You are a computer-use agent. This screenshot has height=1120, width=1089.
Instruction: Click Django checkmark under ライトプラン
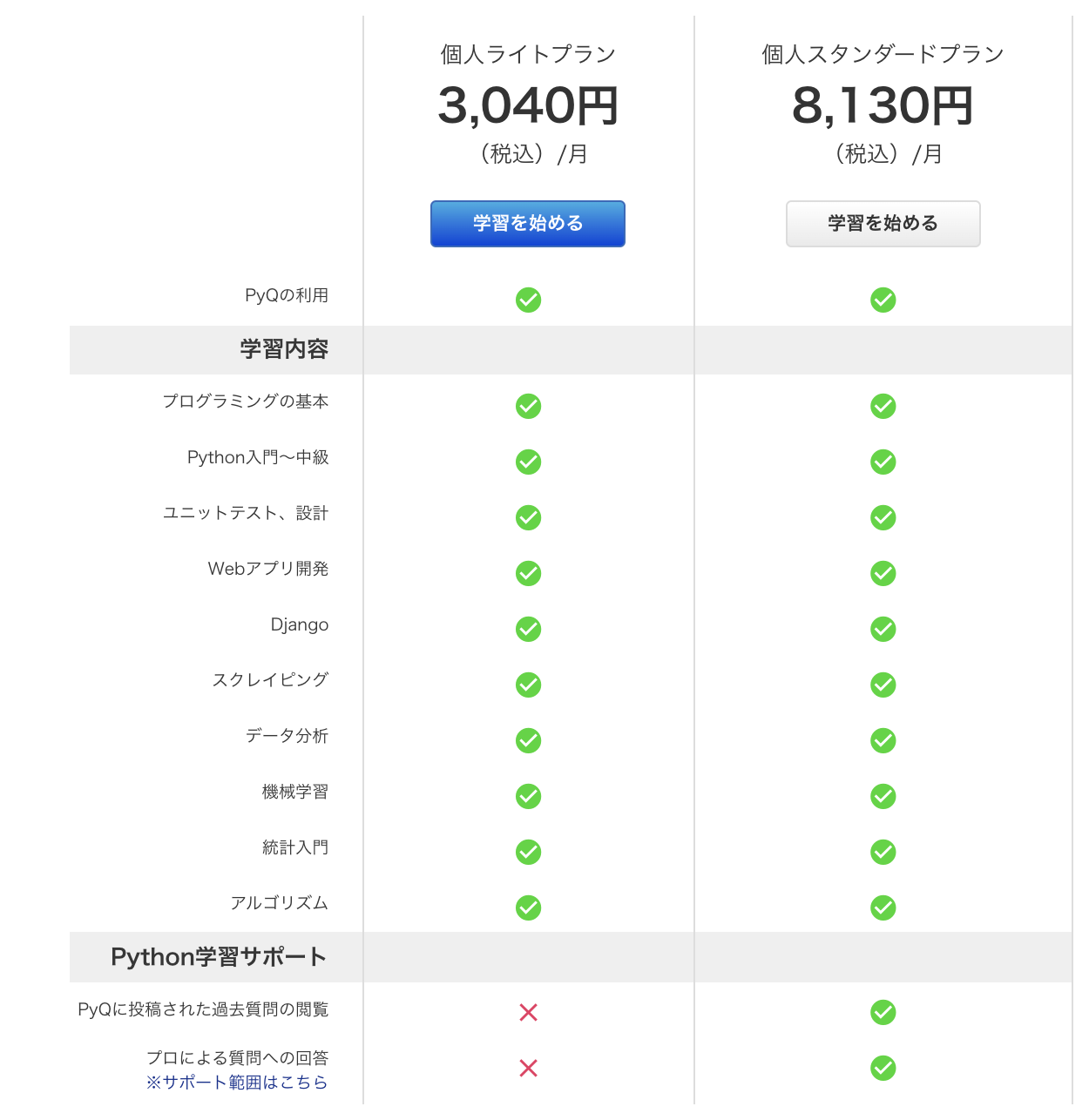click(x=528, y=629)
